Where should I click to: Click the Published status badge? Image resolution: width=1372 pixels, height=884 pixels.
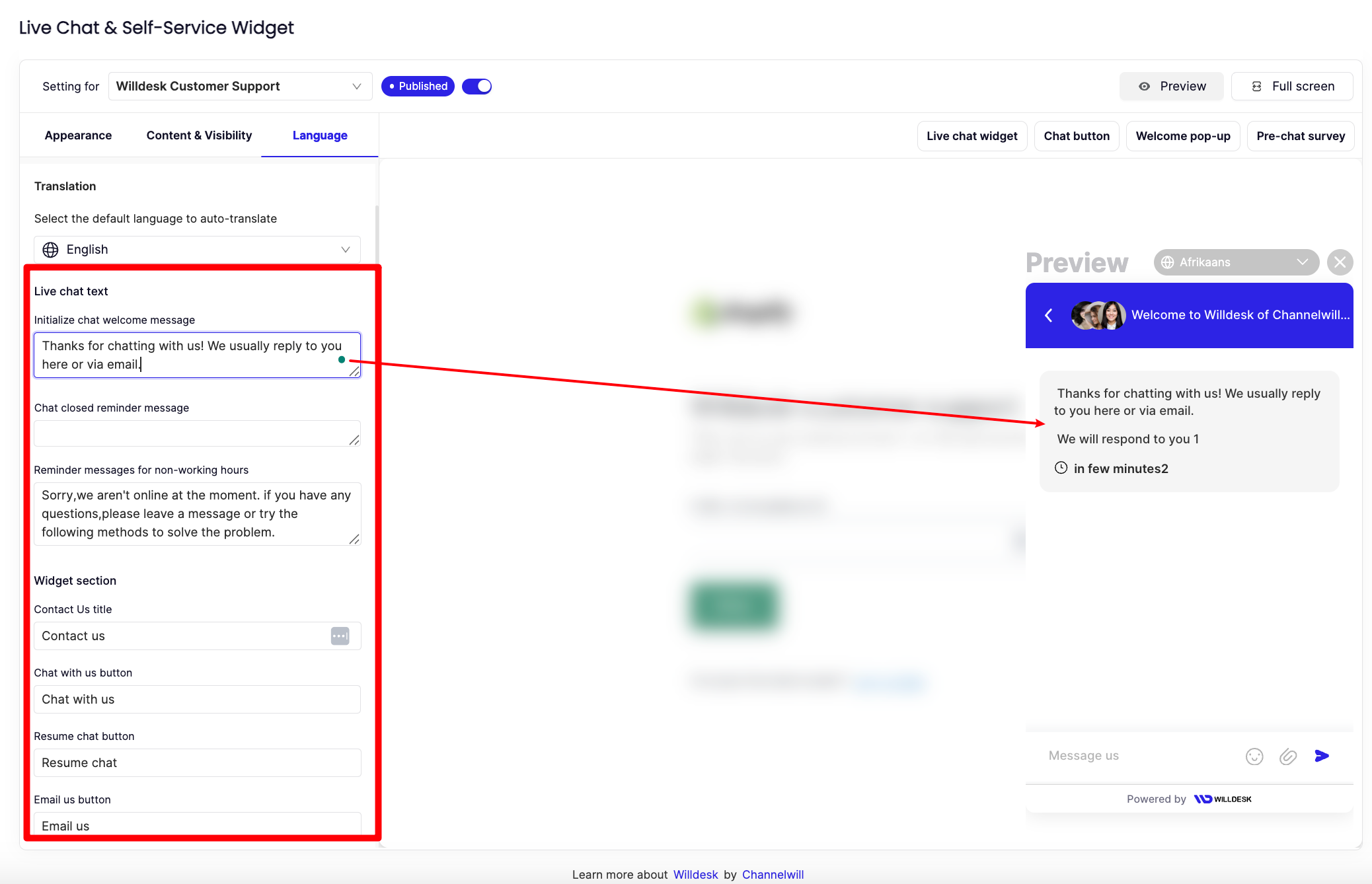[x=418, y=87]
